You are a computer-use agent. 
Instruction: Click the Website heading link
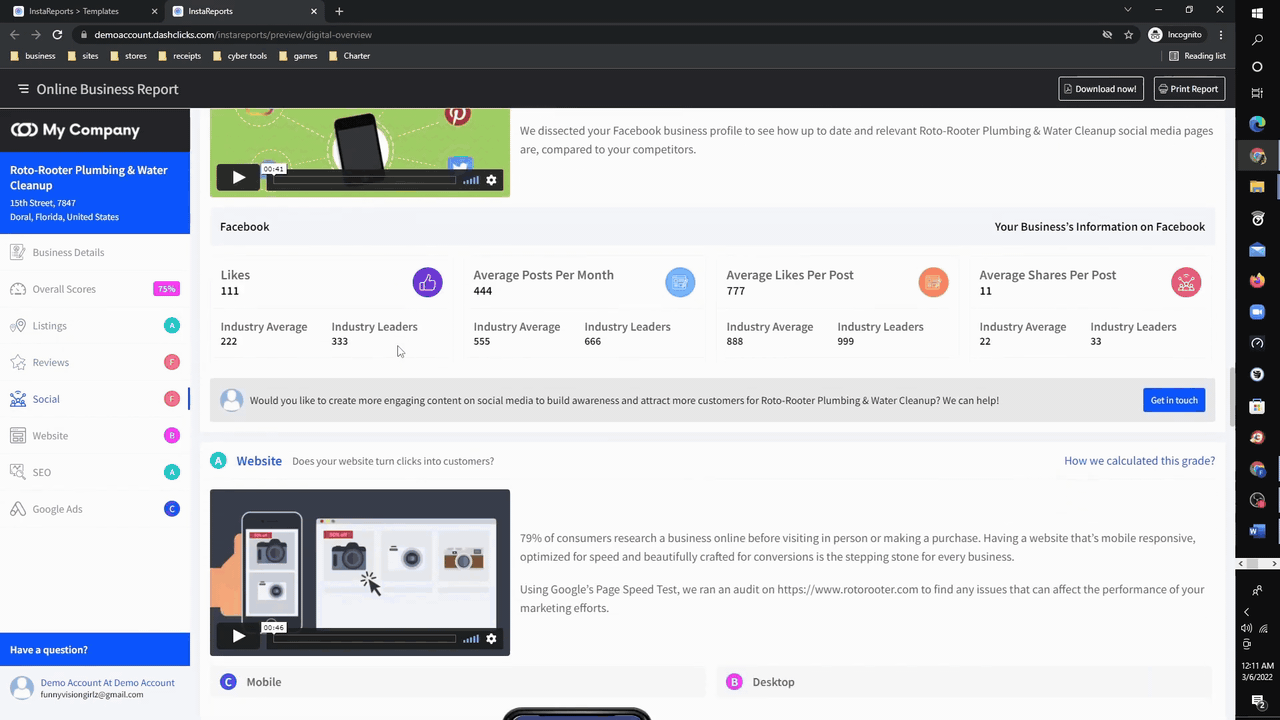[x=259, y=461]
